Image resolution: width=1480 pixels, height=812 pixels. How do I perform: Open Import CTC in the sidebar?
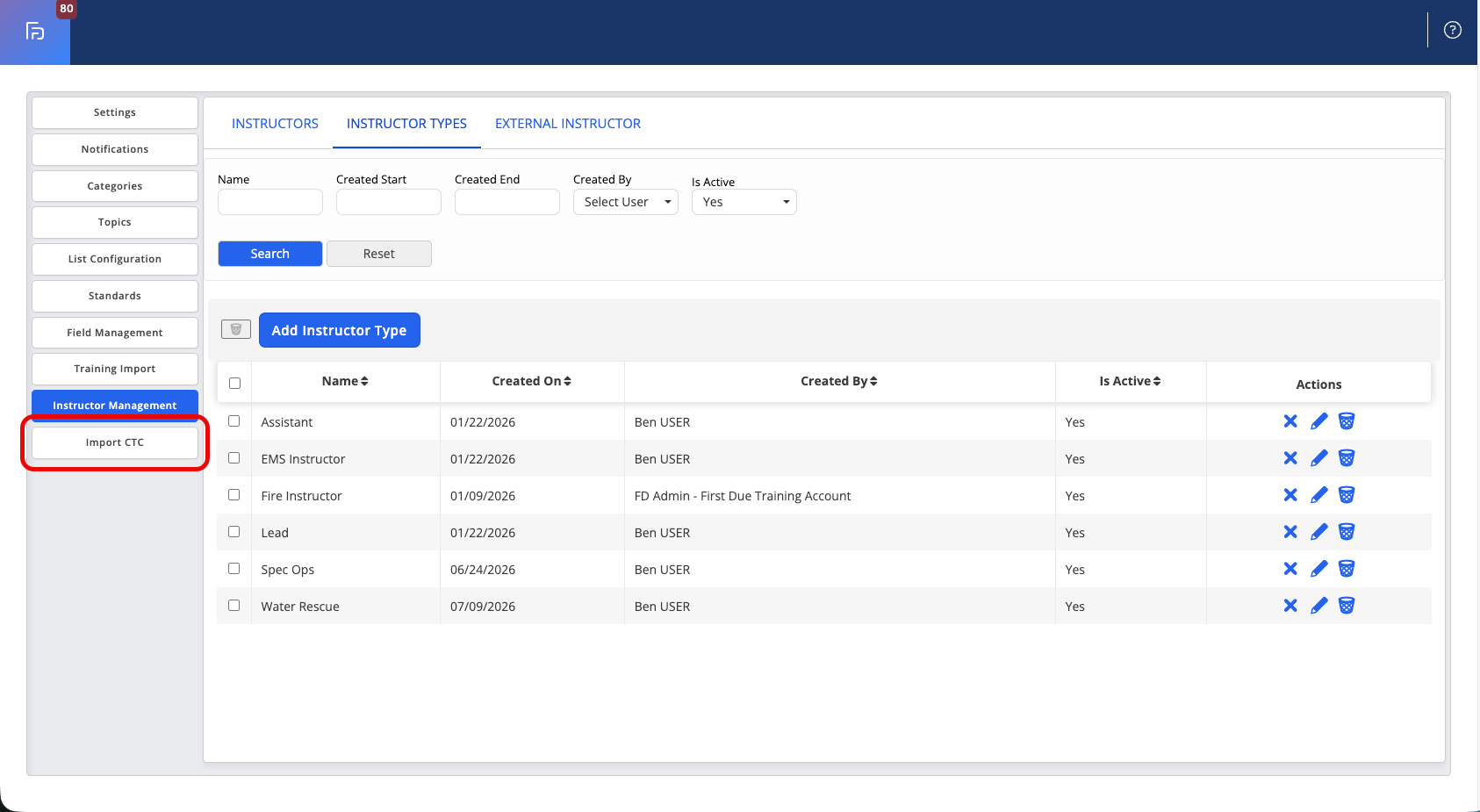point(115,442)
